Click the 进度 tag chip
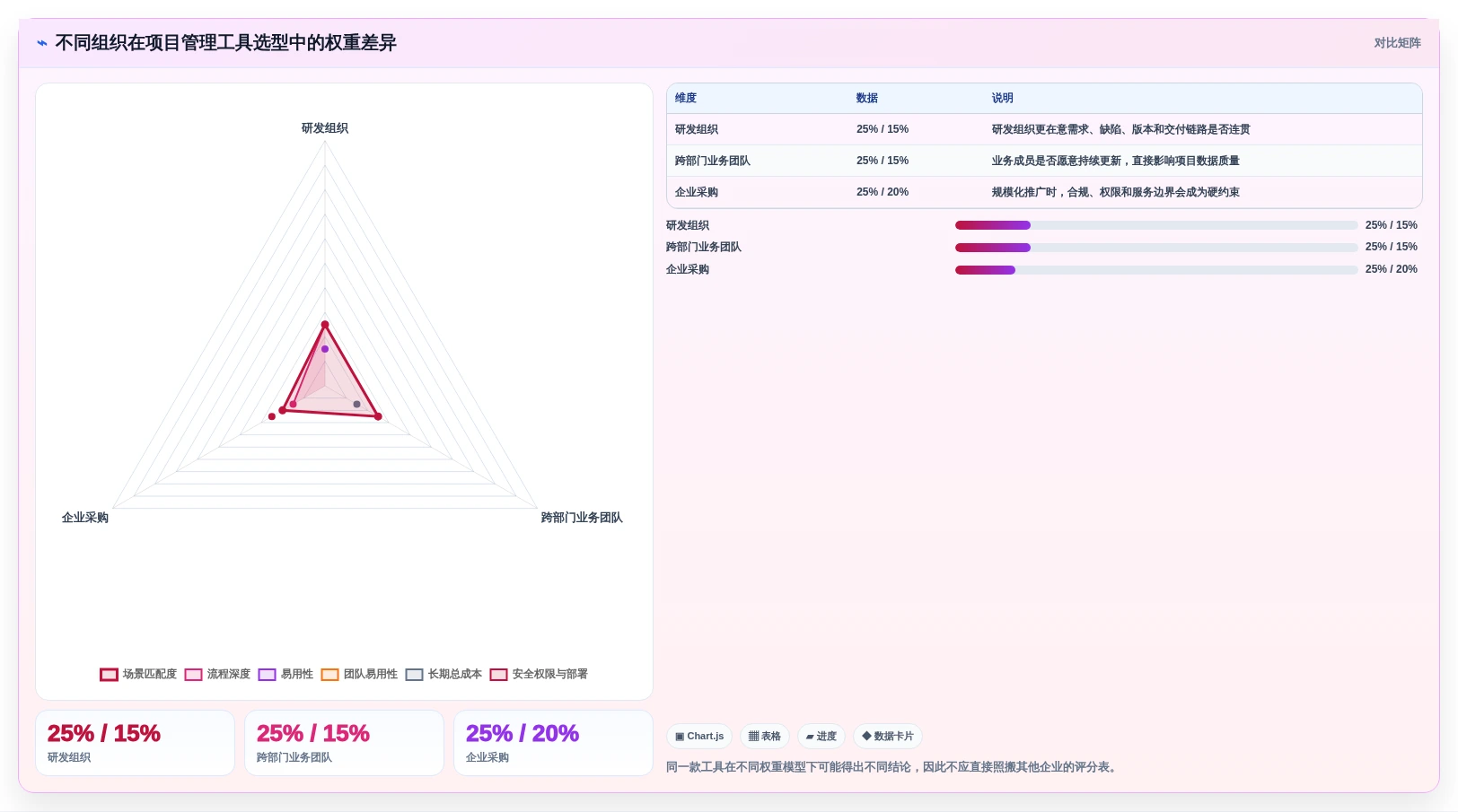1458x812 pixels. point(821,737)
